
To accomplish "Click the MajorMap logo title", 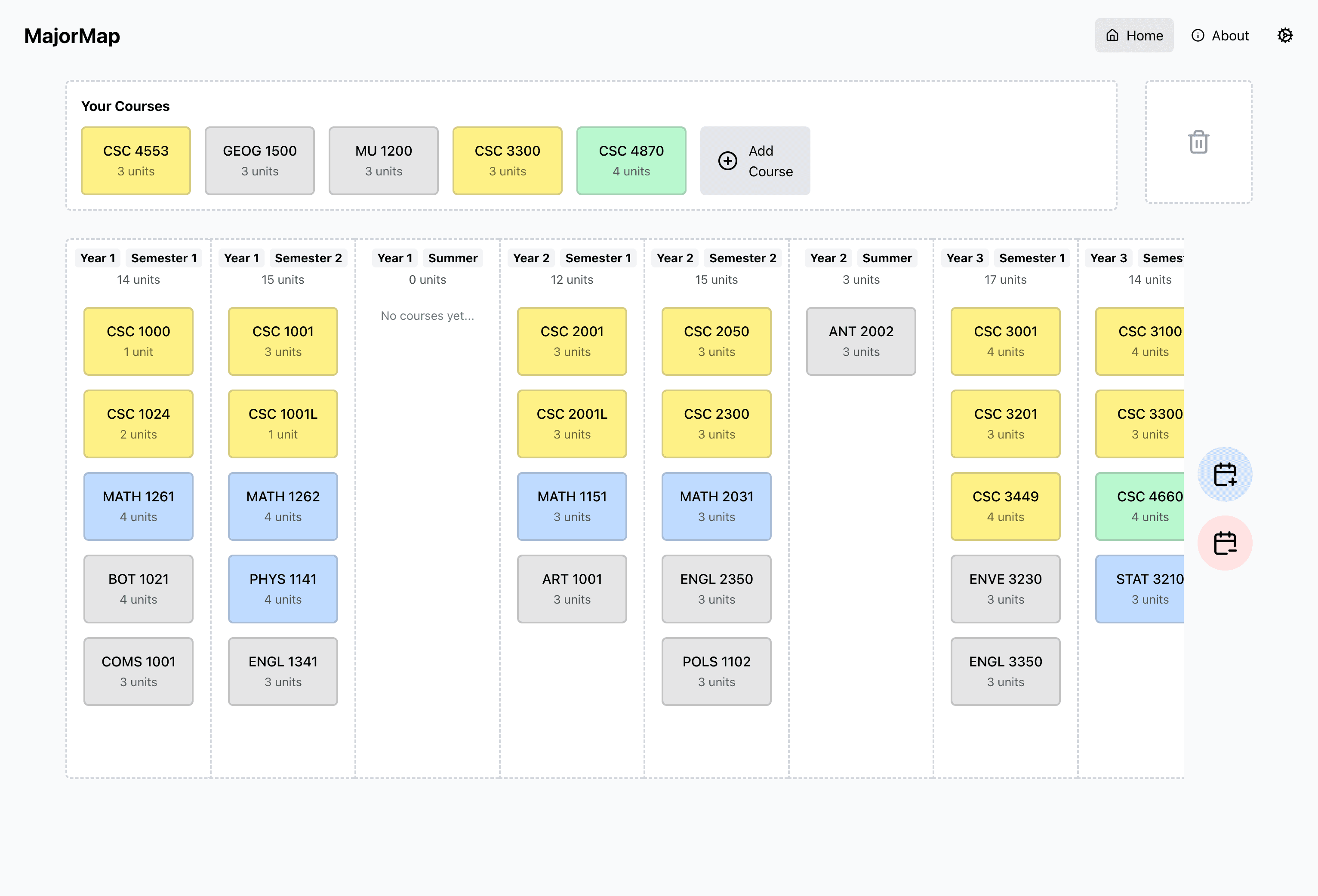I will click(x=72, y=36).
